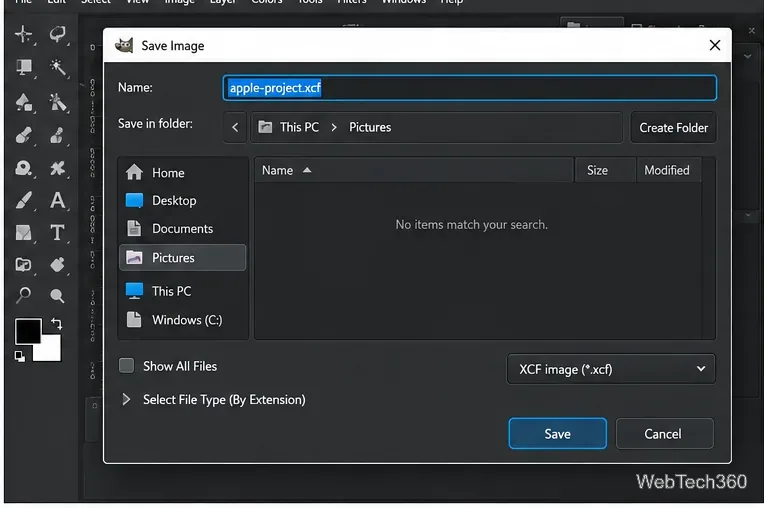Select Pictures in breadcrumb path

pos(370,127)
